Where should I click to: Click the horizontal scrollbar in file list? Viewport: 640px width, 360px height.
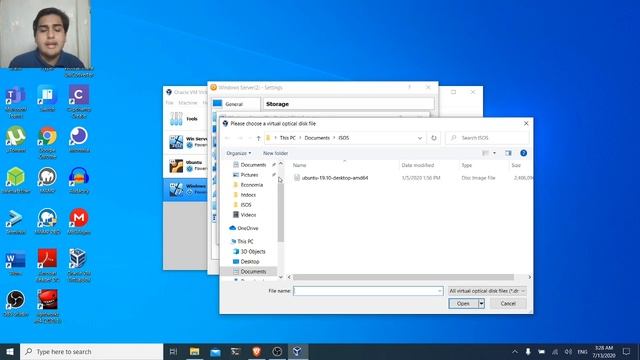(x=403, y=277)
